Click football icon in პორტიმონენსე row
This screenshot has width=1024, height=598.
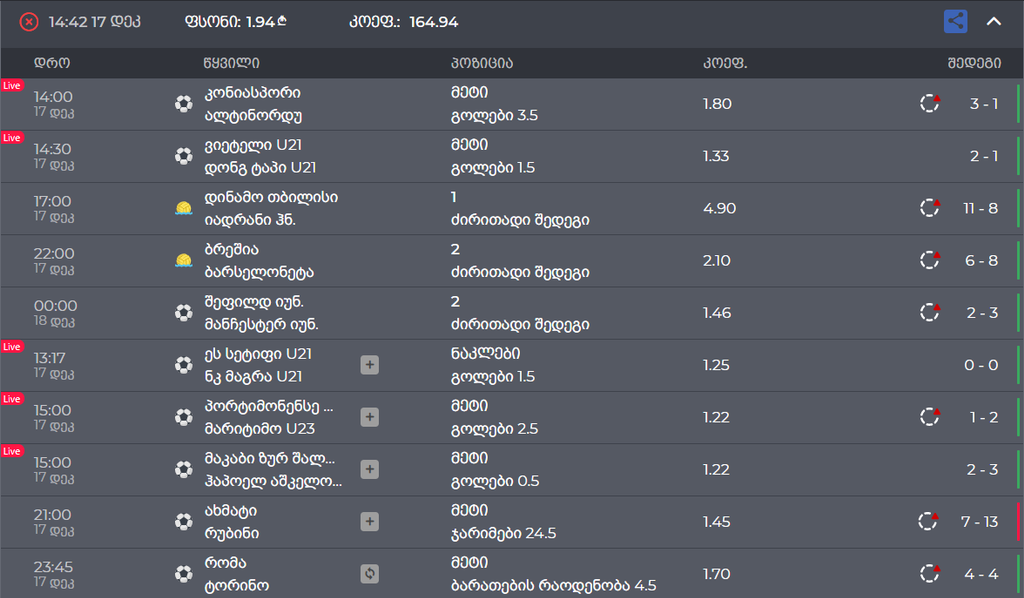[x=184, y=417]
